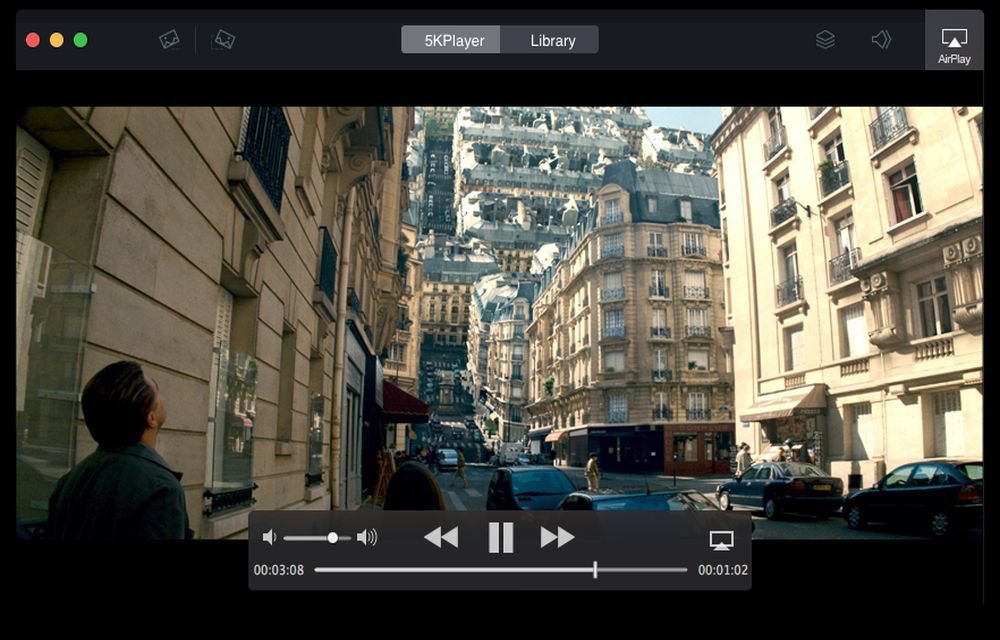Click the AirPlay icon in playback control bar
This screenshot has height=640, width=1000.
(x=721, y=539)
